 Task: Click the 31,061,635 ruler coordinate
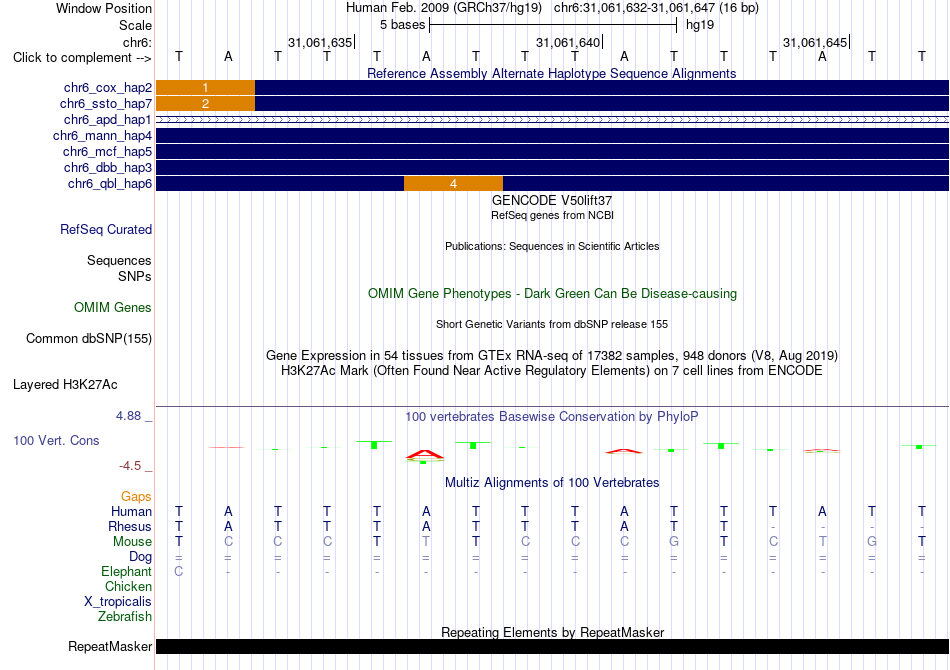click(x=320, y=42)
